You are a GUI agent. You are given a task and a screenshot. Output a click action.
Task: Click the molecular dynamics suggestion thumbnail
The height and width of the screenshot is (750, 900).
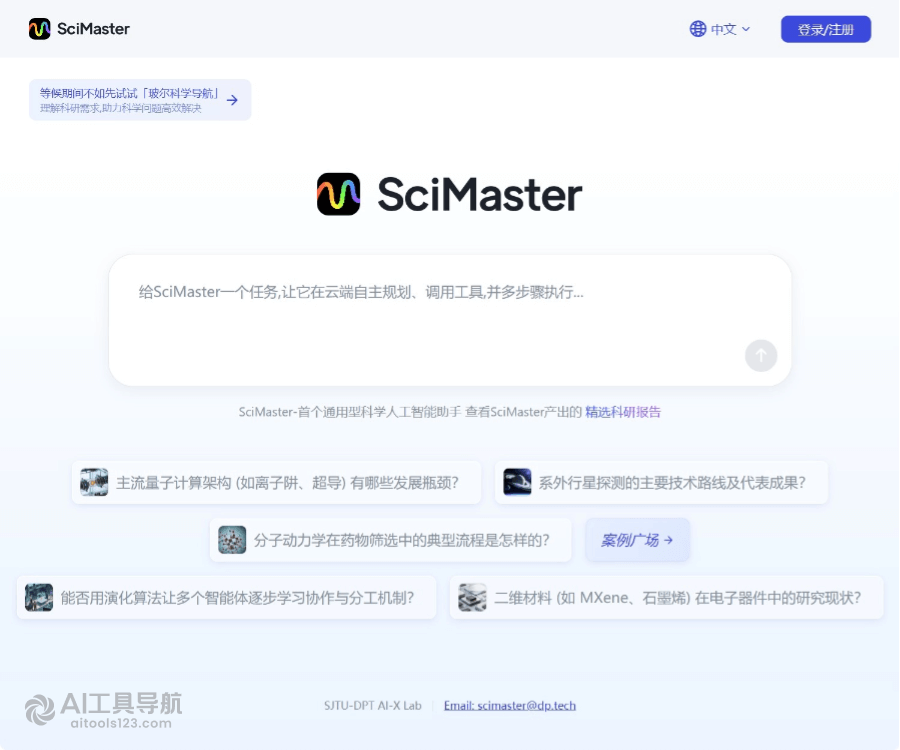point(232,540)
